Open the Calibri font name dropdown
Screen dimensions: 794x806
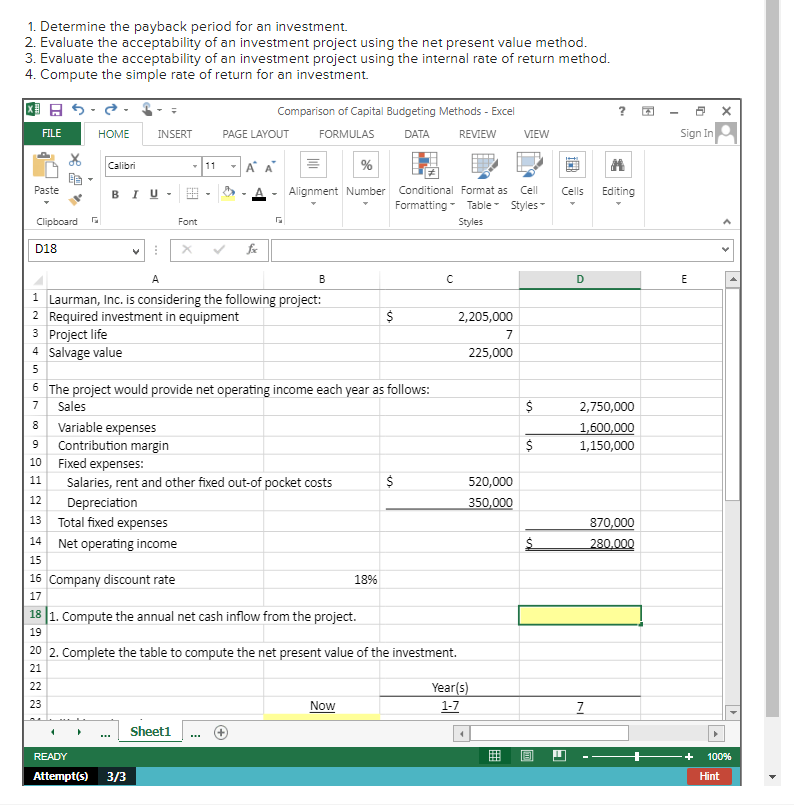point(195,166)
